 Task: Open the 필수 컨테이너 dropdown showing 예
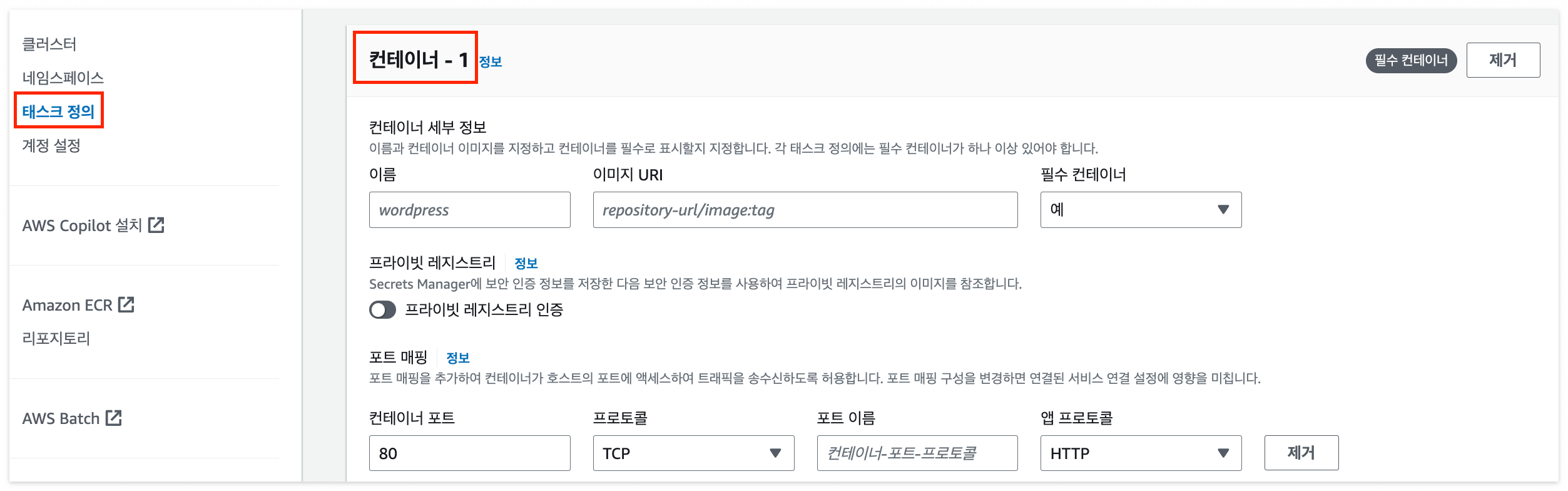1141,210
